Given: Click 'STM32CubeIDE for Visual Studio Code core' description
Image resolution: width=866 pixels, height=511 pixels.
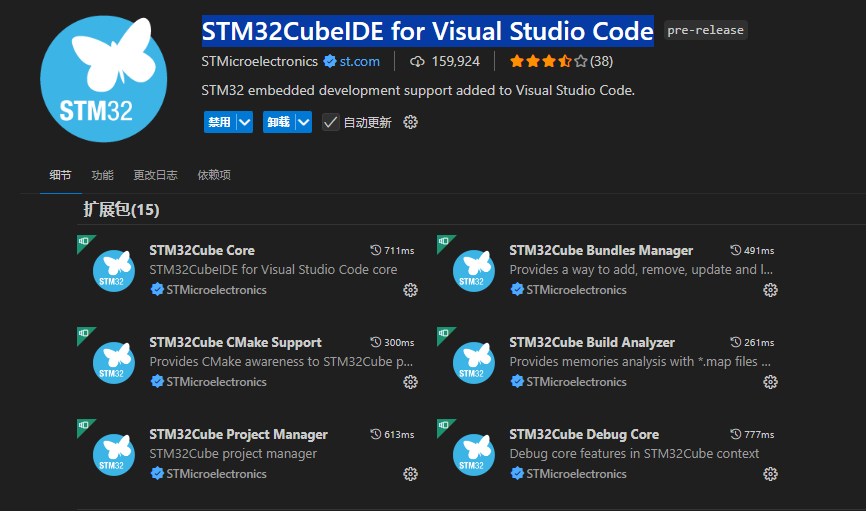Looking at the screenshot, I should pyautogui.click(x=273, y=270).
